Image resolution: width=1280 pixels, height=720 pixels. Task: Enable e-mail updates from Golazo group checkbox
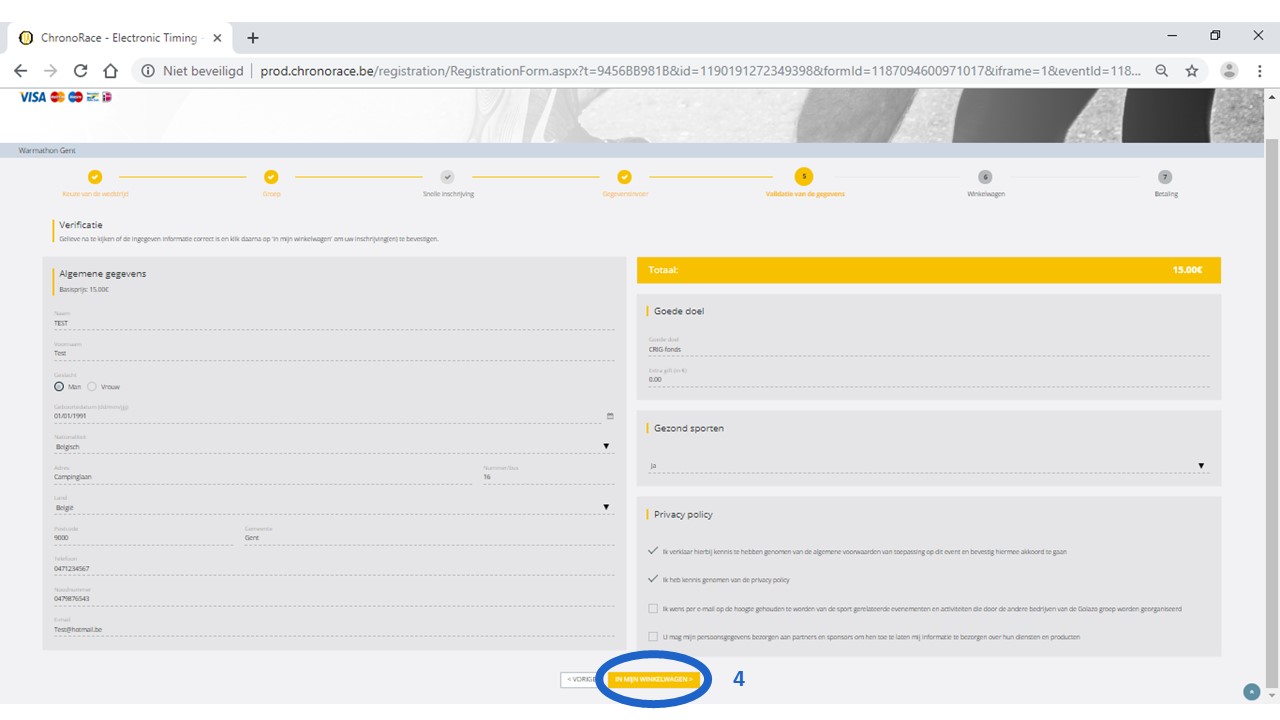[653, 608]
